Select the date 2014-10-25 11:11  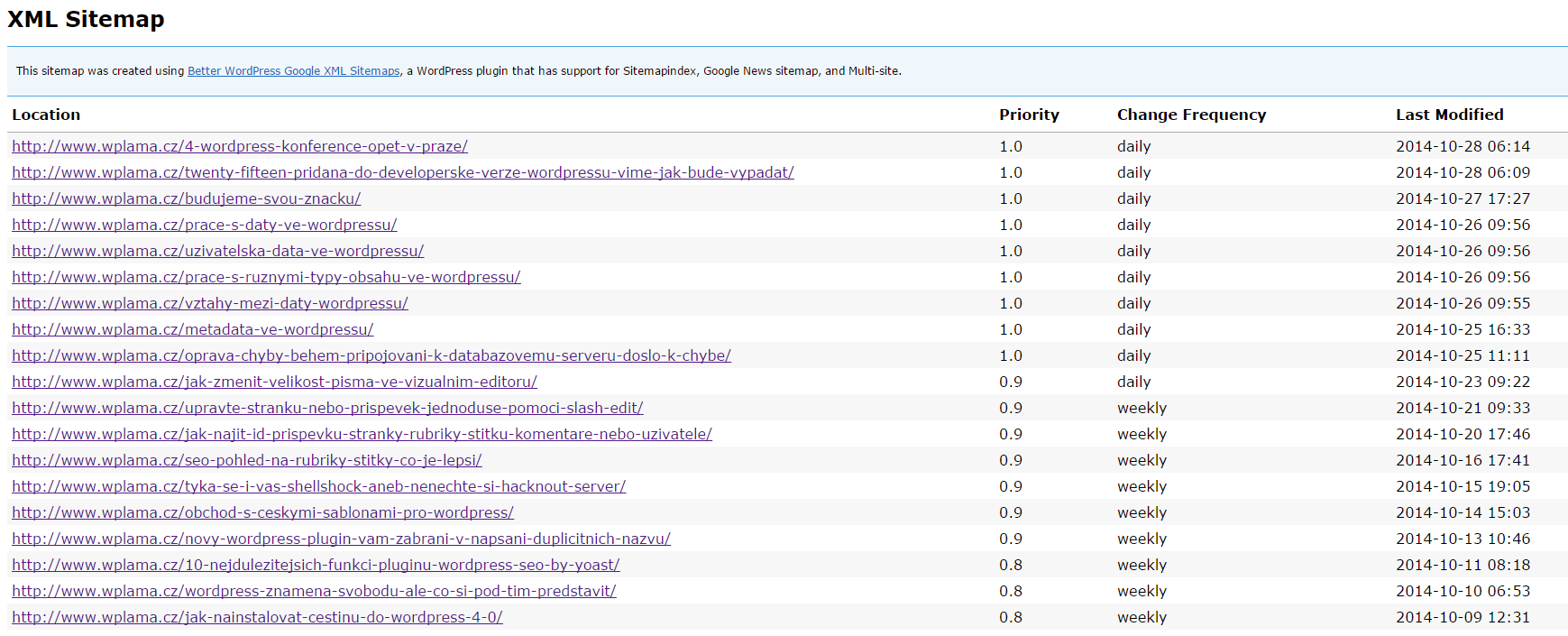pyautogui.click(x=1463, y=355)
